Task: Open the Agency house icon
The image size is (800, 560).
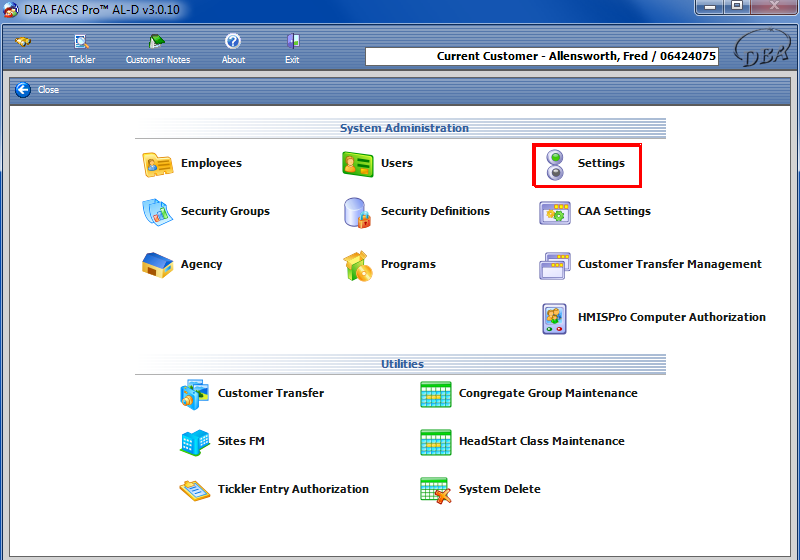Action: pyautogui.click(x=158, y=265)
